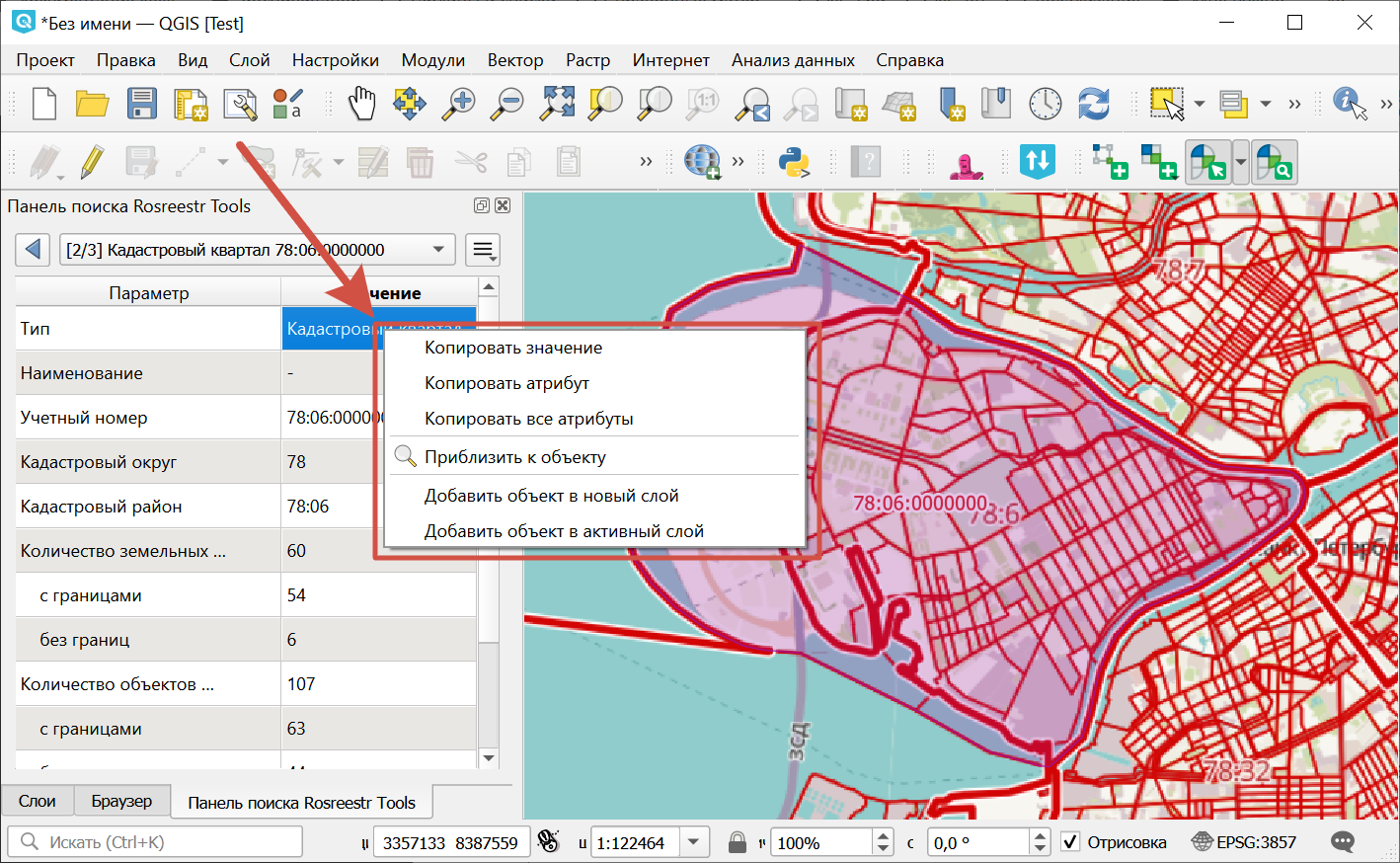
Task: Open the deselect features dropdown arrow
Action: pos(1265,104)
